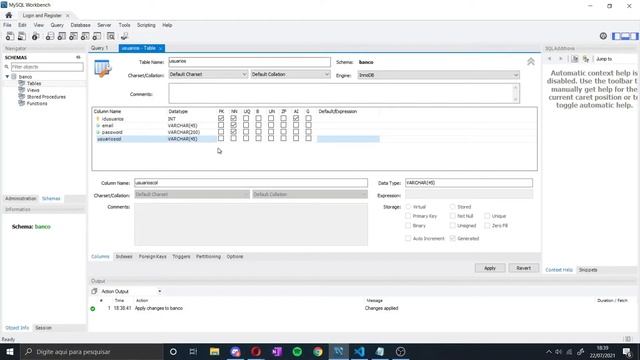Viewport: 640px width, 360px height.
Task: Toggle UQ checkbox for email column
Action: pyautogui.click(x=246, y=125)
